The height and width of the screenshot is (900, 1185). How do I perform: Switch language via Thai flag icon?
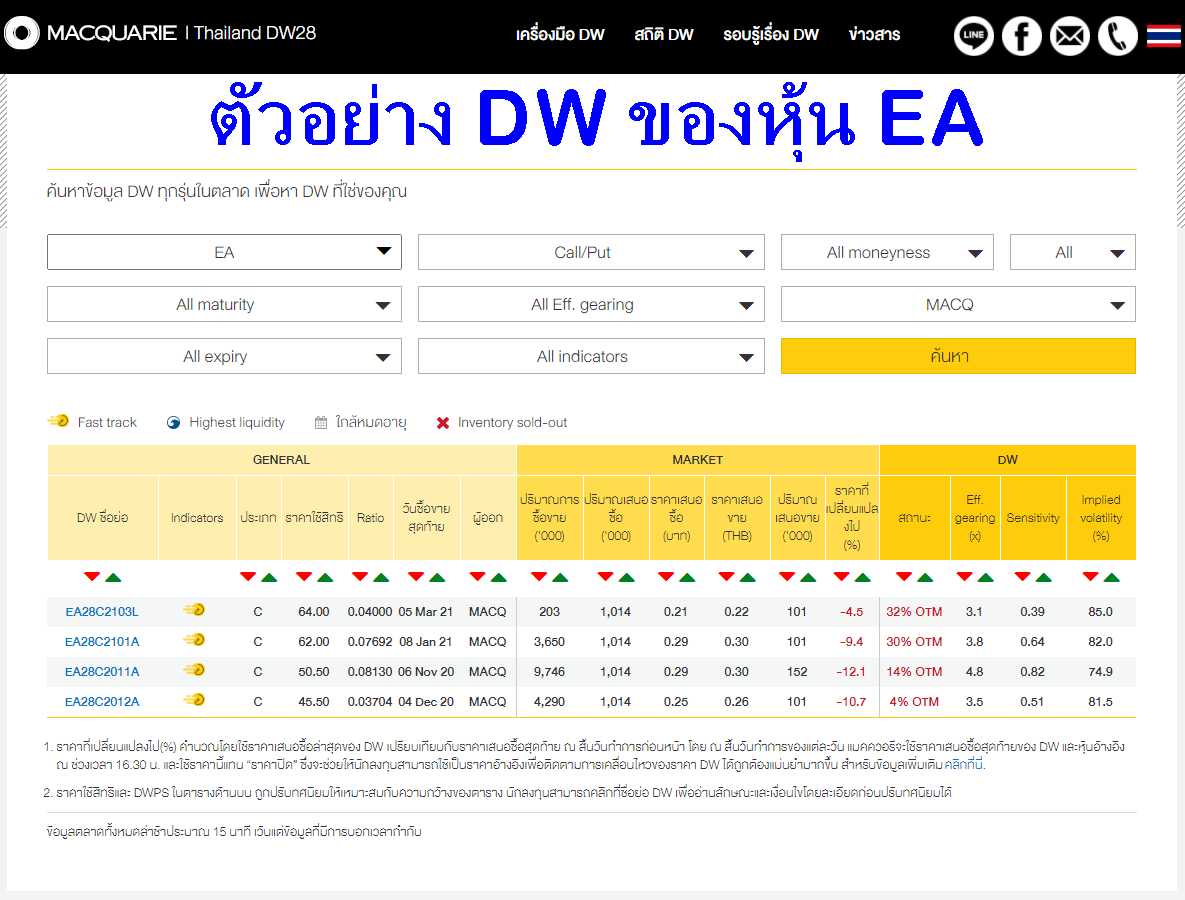point(1163,35)
